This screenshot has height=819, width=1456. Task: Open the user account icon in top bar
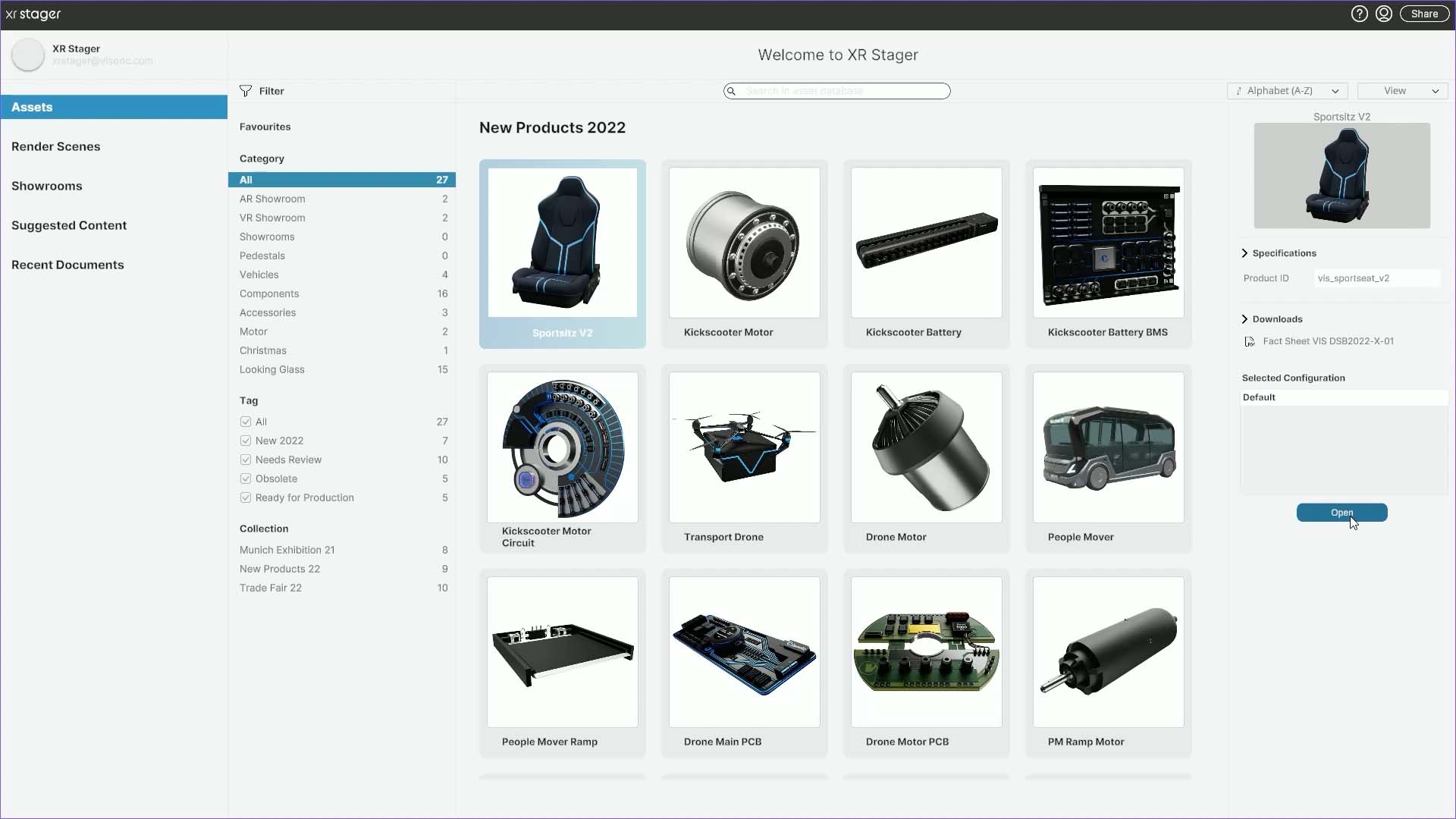(1383, 14)
